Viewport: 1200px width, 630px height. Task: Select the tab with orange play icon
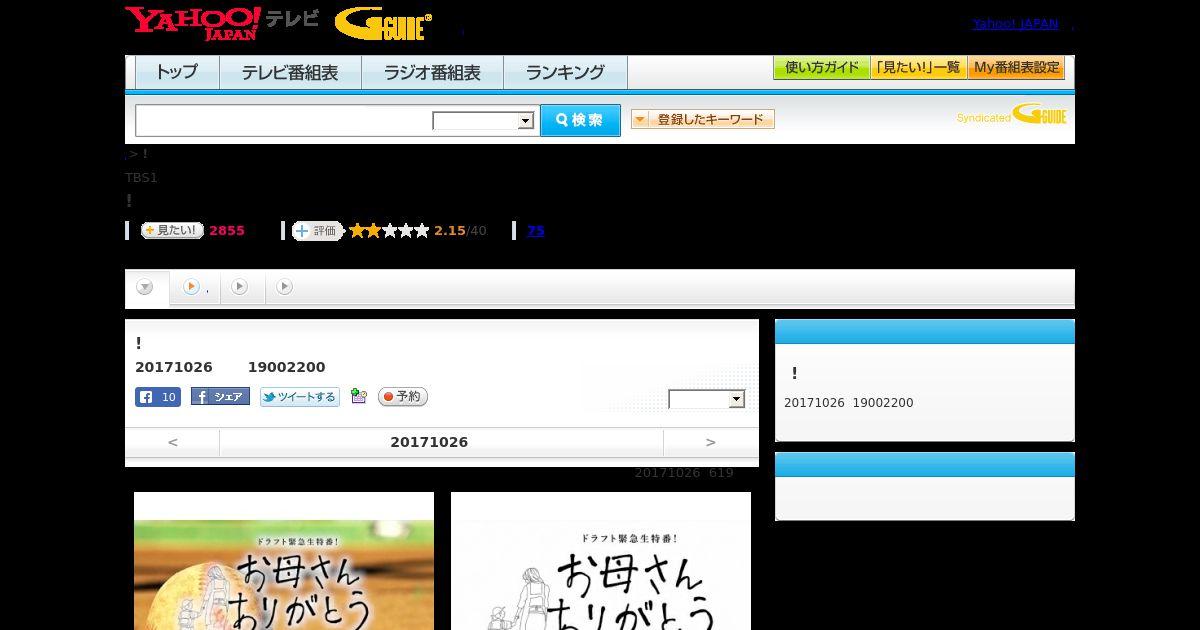tap(194, 288)
